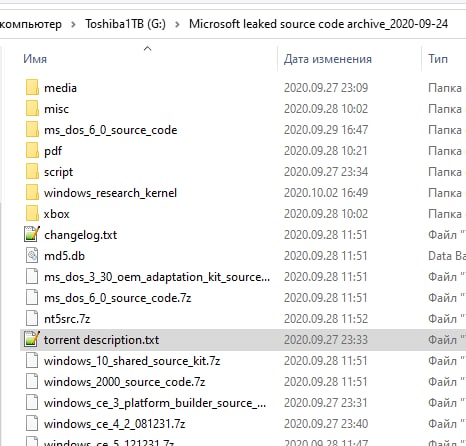Sort by the Дата изменения column header

[x=328, y=59]
